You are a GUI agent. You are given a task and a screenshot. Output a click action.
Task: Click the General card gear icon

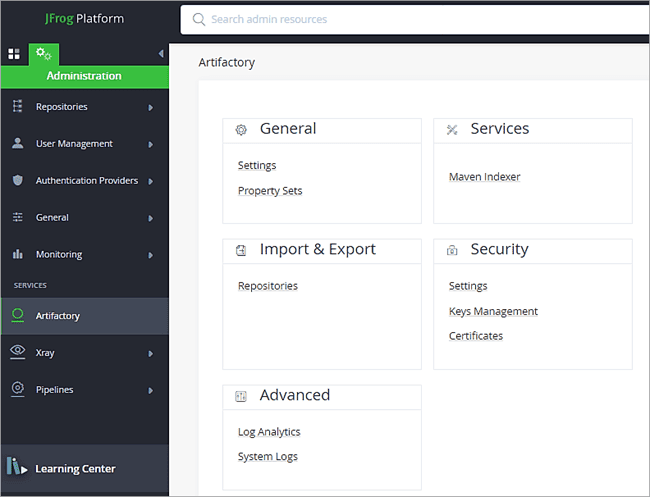coord(241,130)
